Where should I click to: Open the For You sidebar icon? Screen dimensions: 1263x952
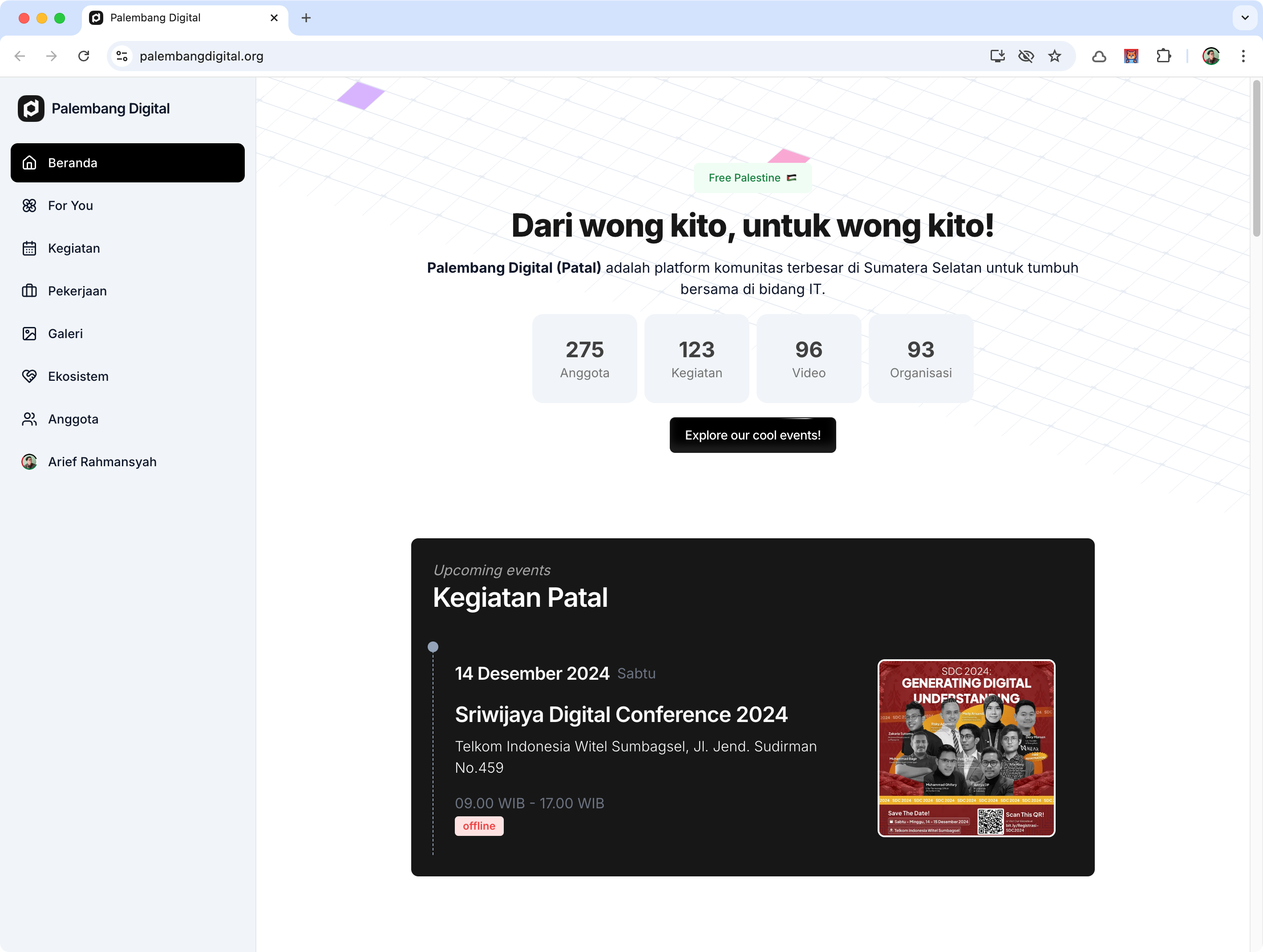click(29, 206)
